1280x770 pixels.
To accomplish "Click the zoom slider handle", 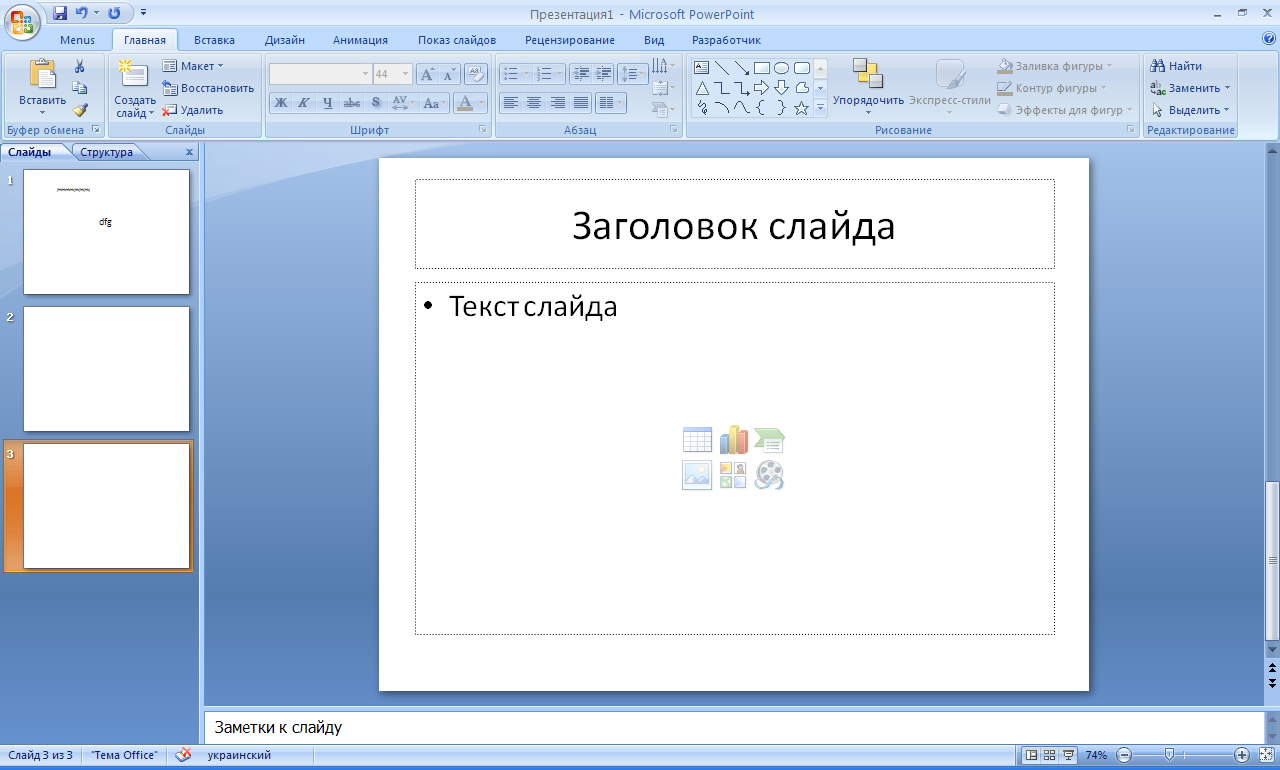I will pyautogui.click(x=1169, y=755).
